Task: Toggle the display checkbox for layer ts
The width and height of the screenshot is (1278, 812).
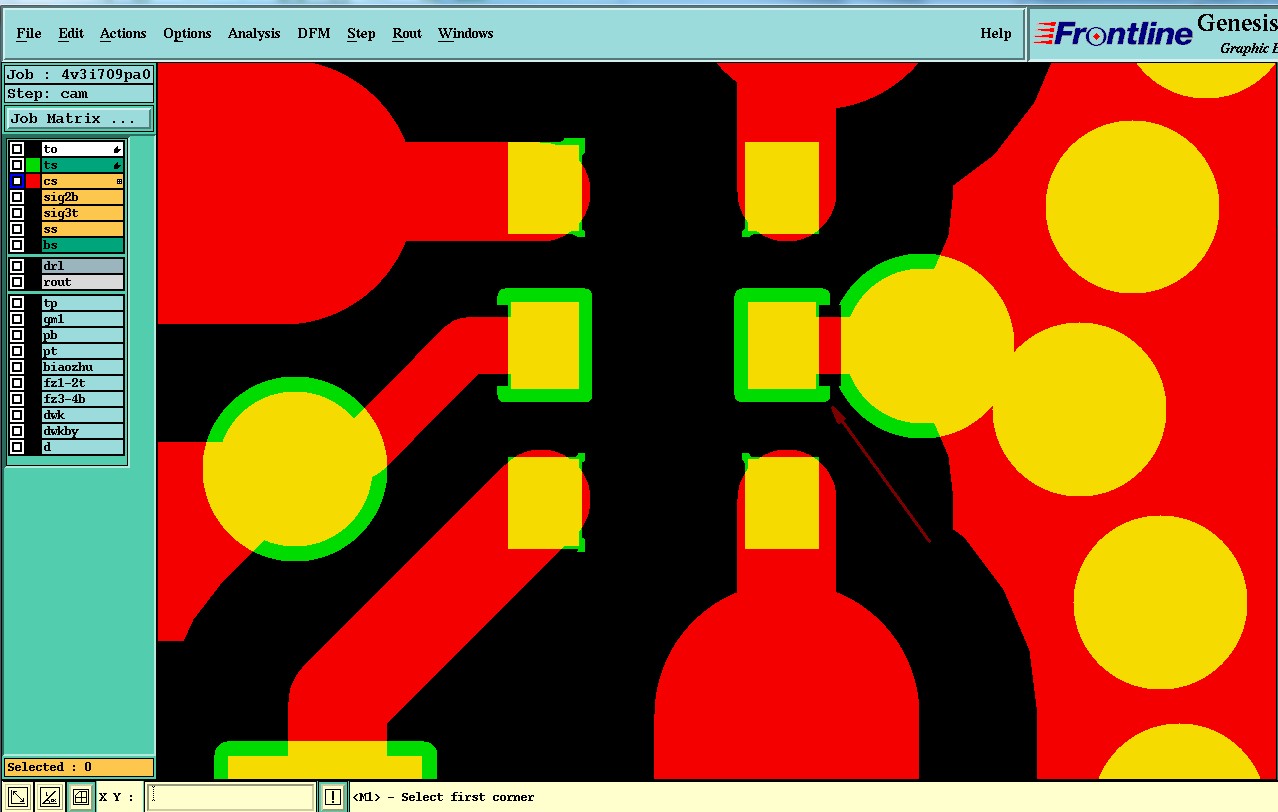Action: tap(17, 165)
